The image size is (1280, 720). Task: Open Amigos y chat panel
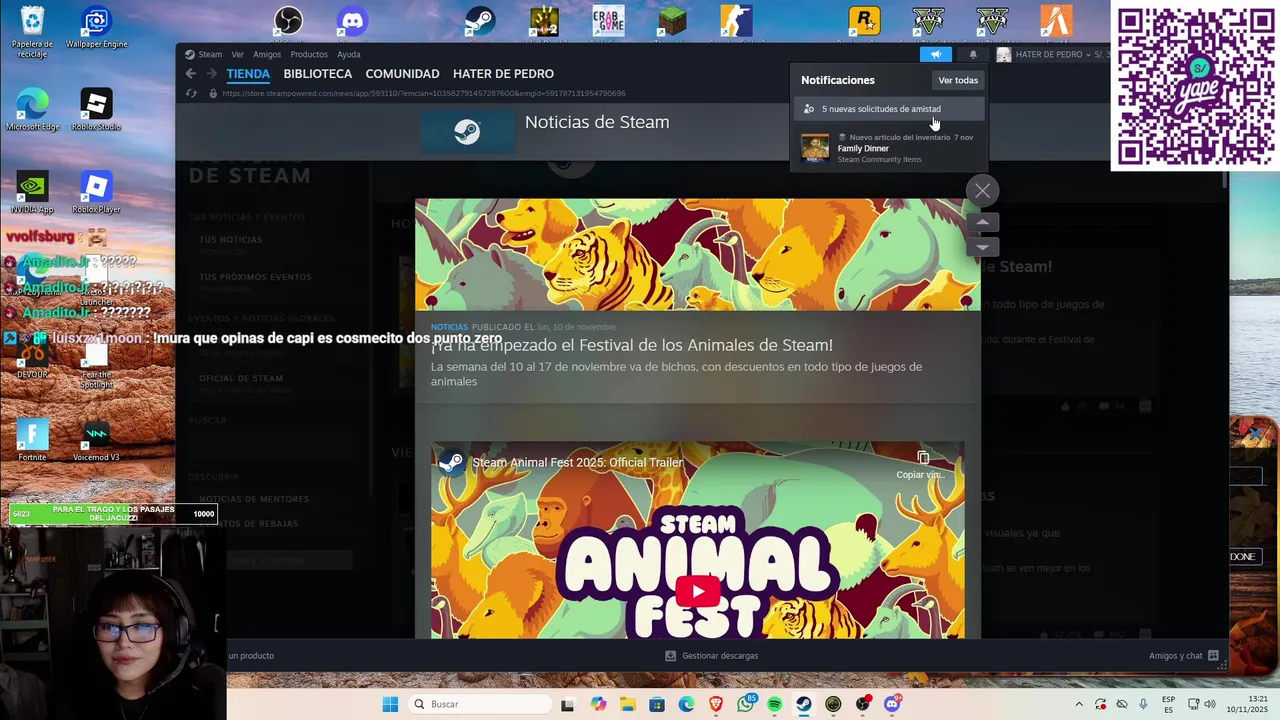[1184, 656]
